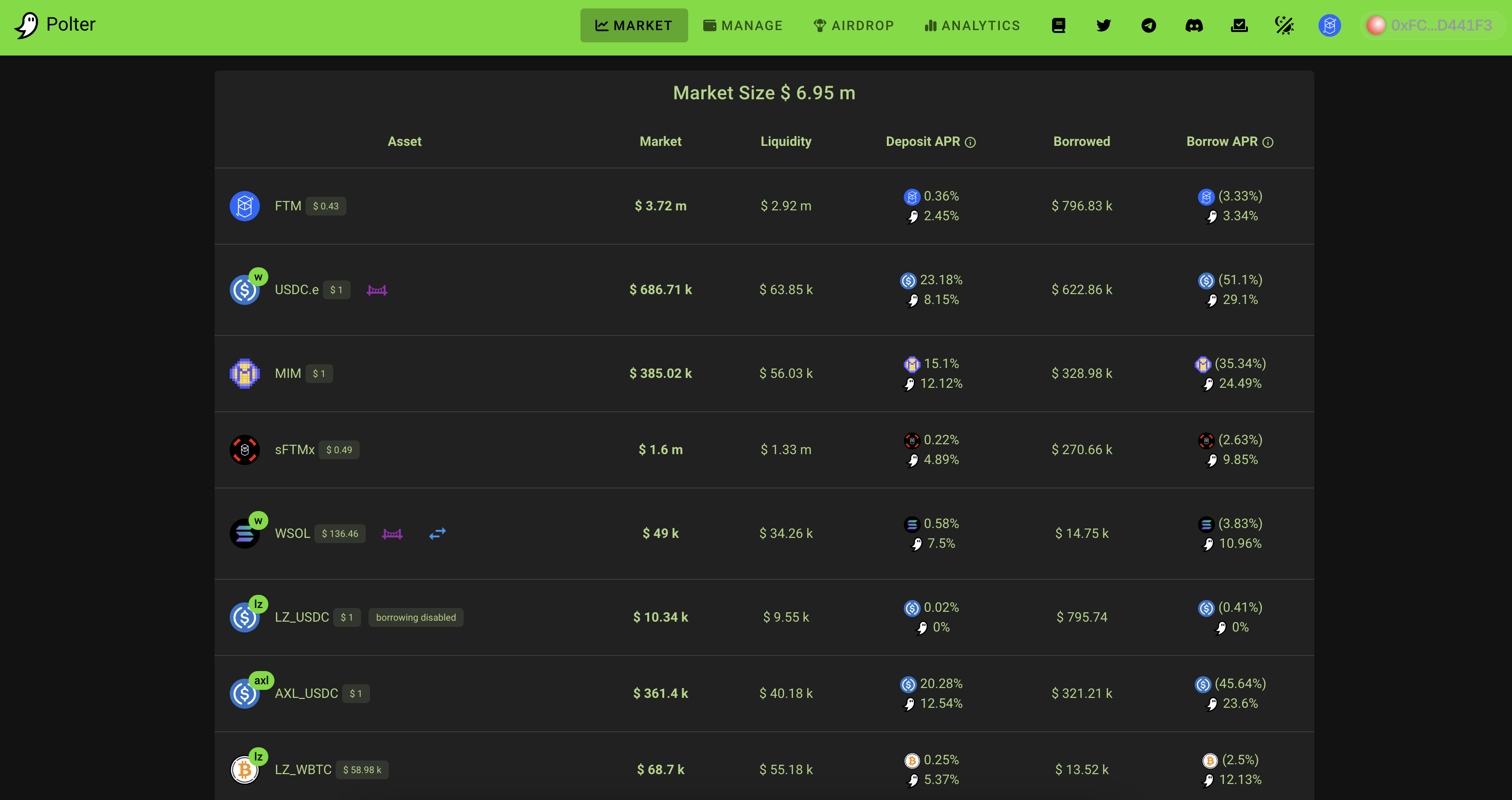The image size is (1512, 800).
Task: Click the bridge icon next to USDC.e
Action: (377, 290)
